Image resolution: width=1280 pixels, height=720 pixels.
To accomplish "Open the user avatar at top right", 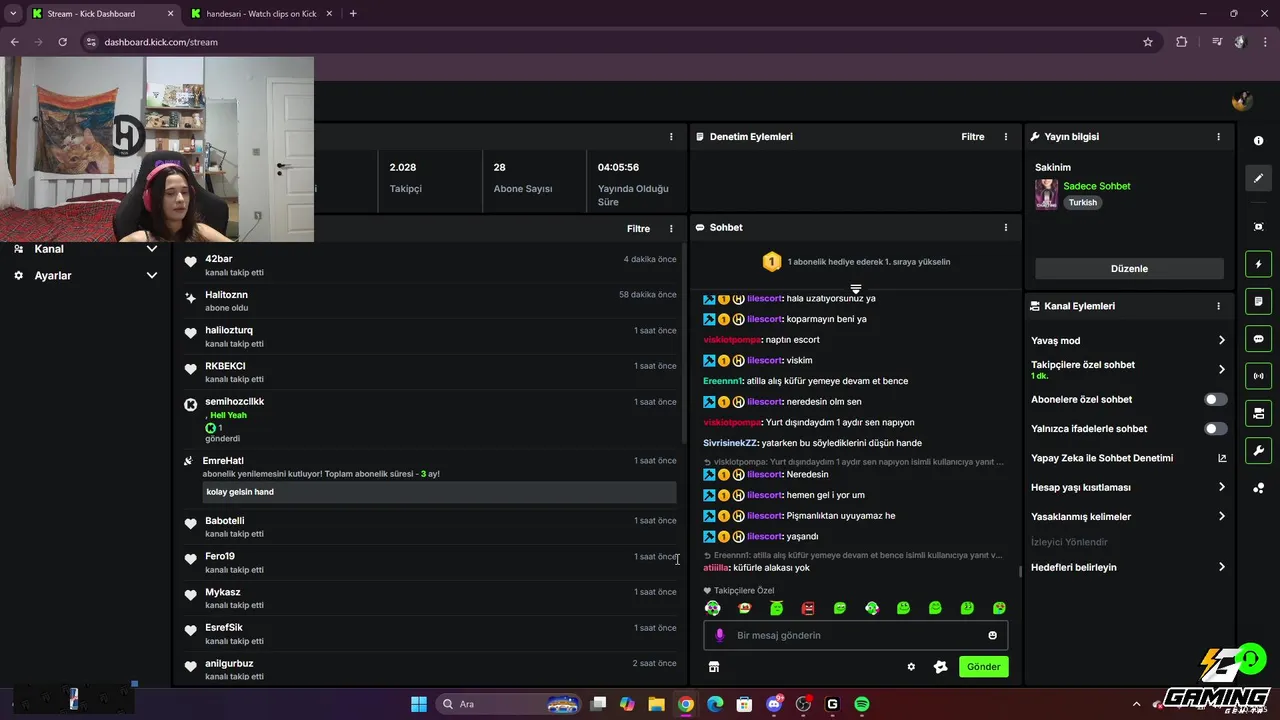I will click(1242, 101).
